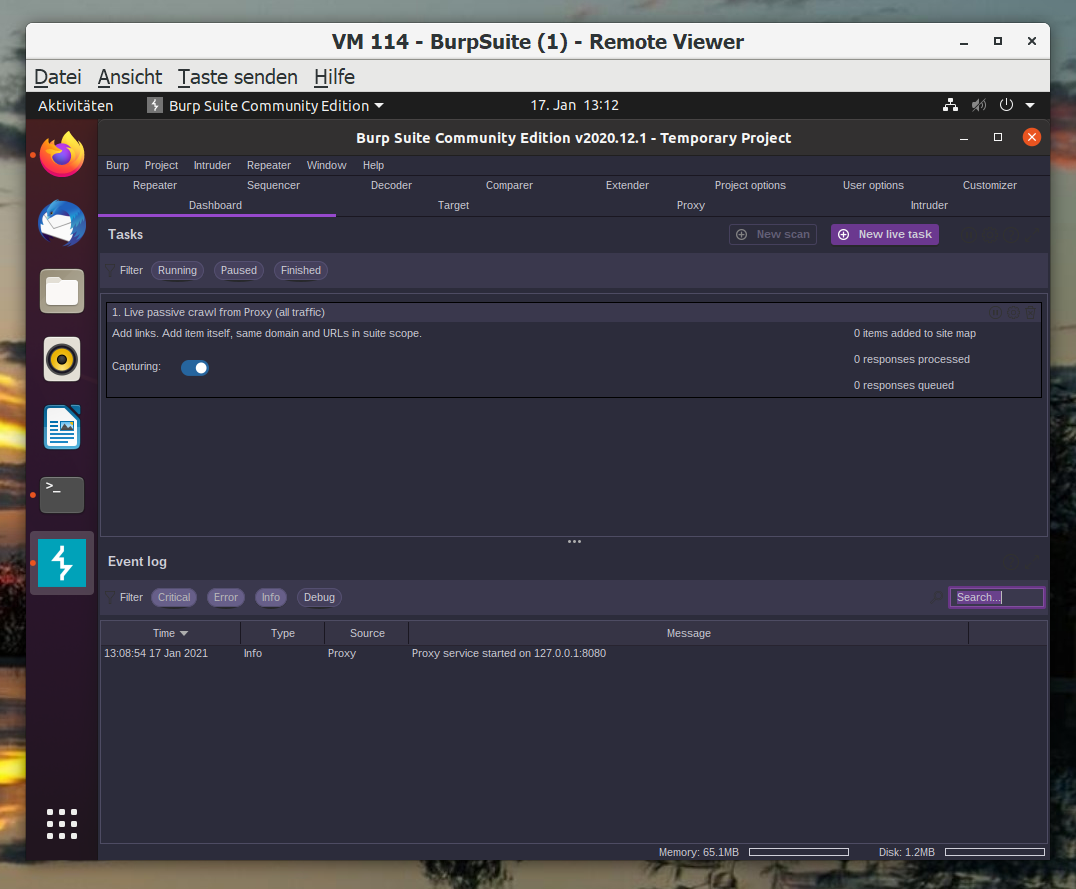Click the memory usage progress bar
Viewport: 1076px width, 889px height.
coord(798,852)
